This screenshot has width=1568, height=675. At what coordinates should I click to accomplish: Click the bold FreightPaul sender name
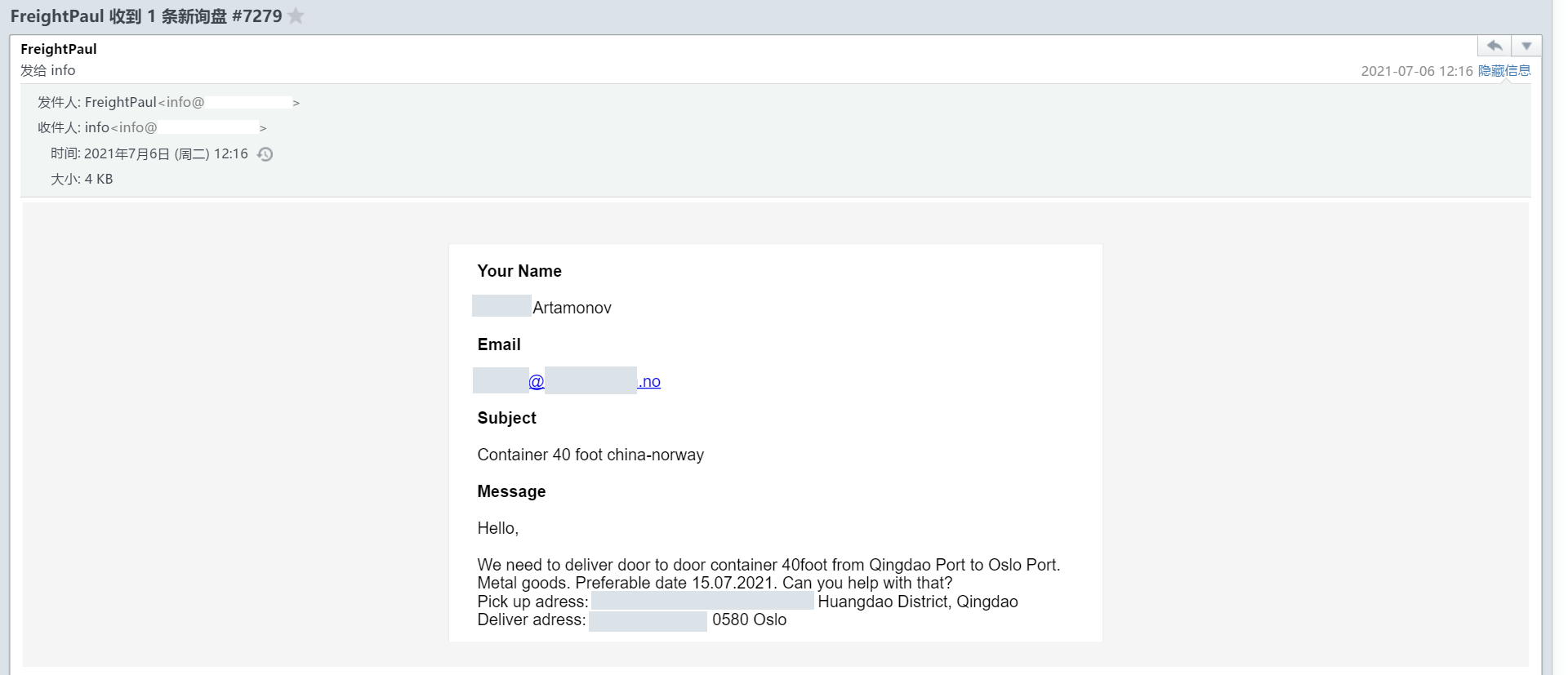pos(59,49)
